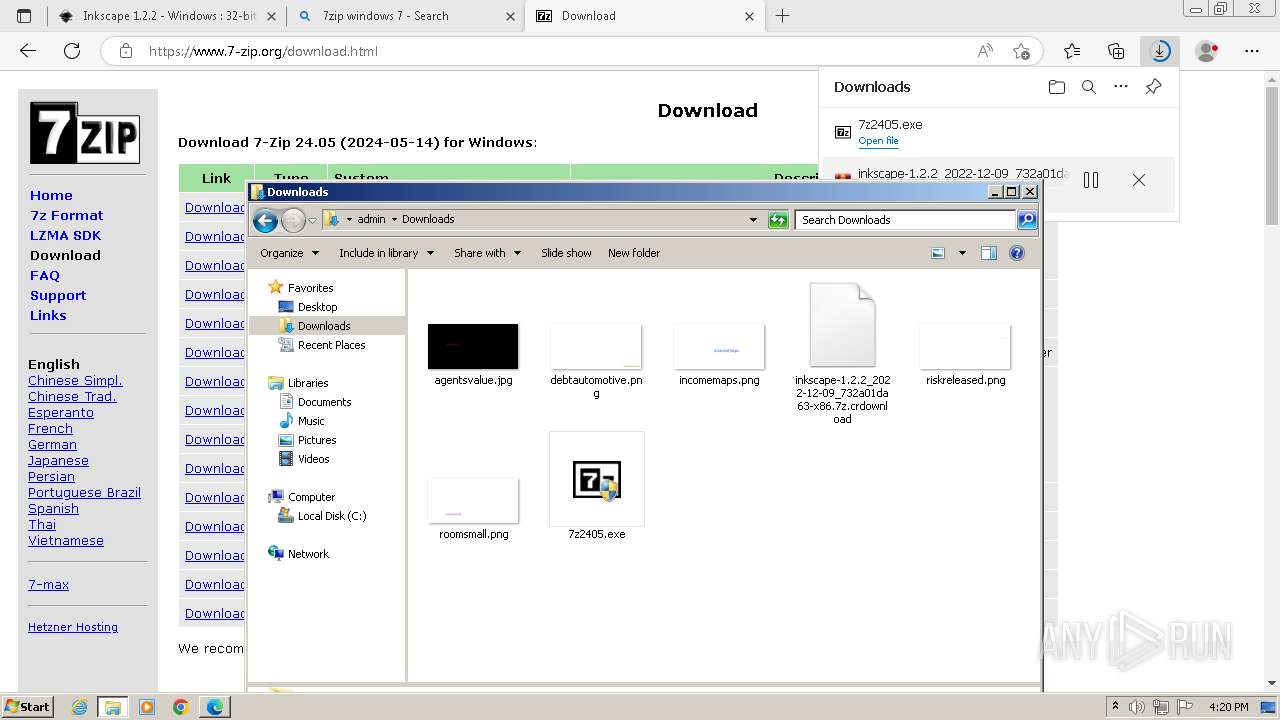Select Network in navigation pane
1280x720 pixels.
coord(308,554)
